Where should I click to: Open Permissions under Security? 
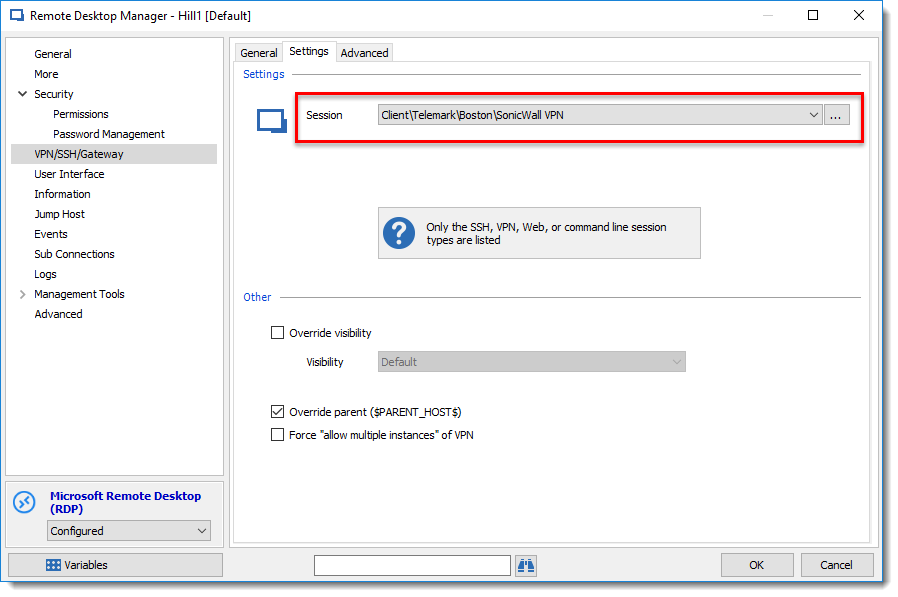81,114
